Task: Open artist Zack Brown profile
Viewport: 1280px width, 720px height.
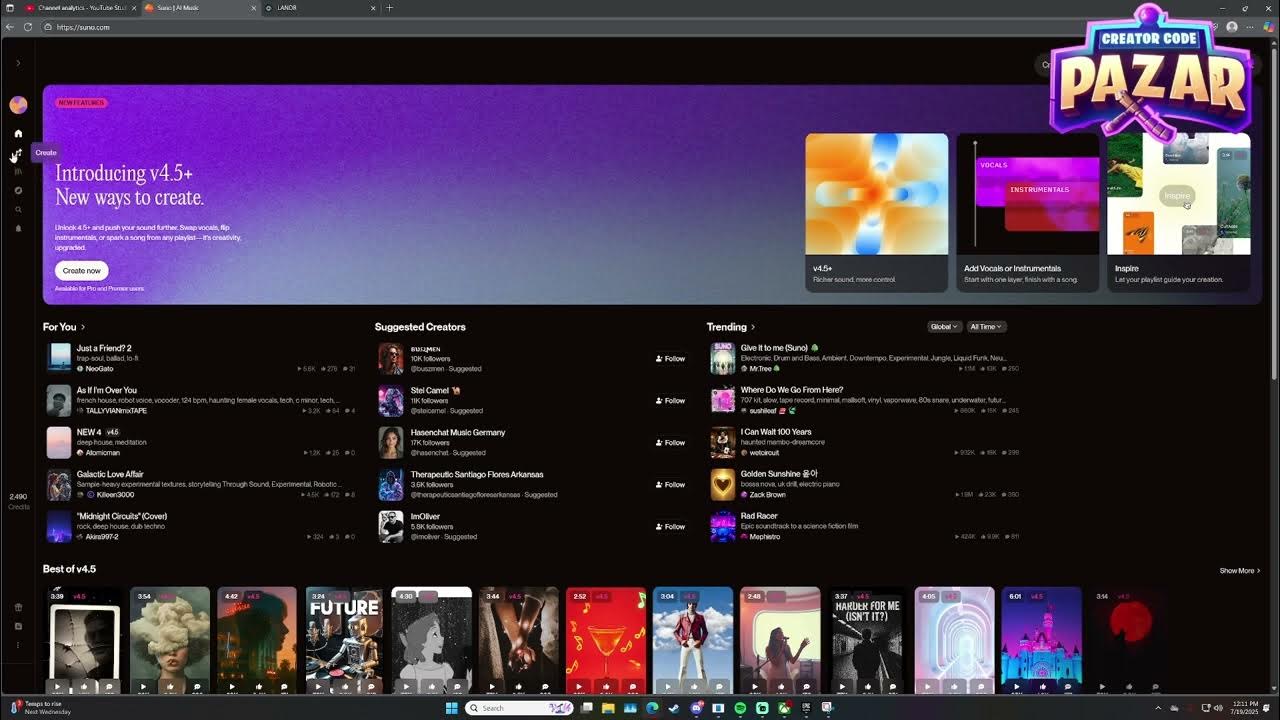Action: tap(768, 495)
